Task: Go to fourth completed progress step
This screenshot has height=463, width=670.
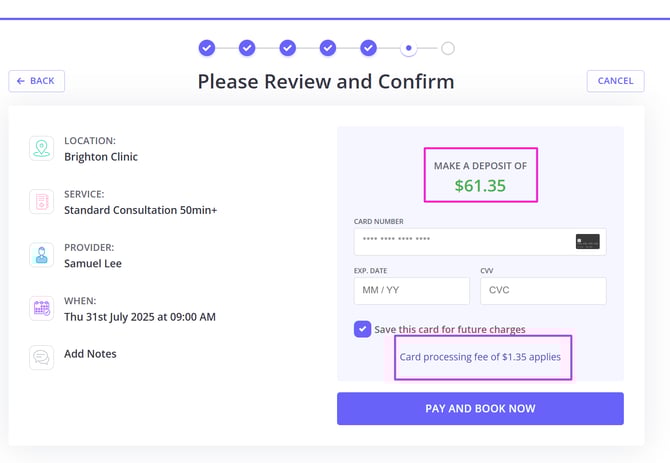Action: (327, 48)
